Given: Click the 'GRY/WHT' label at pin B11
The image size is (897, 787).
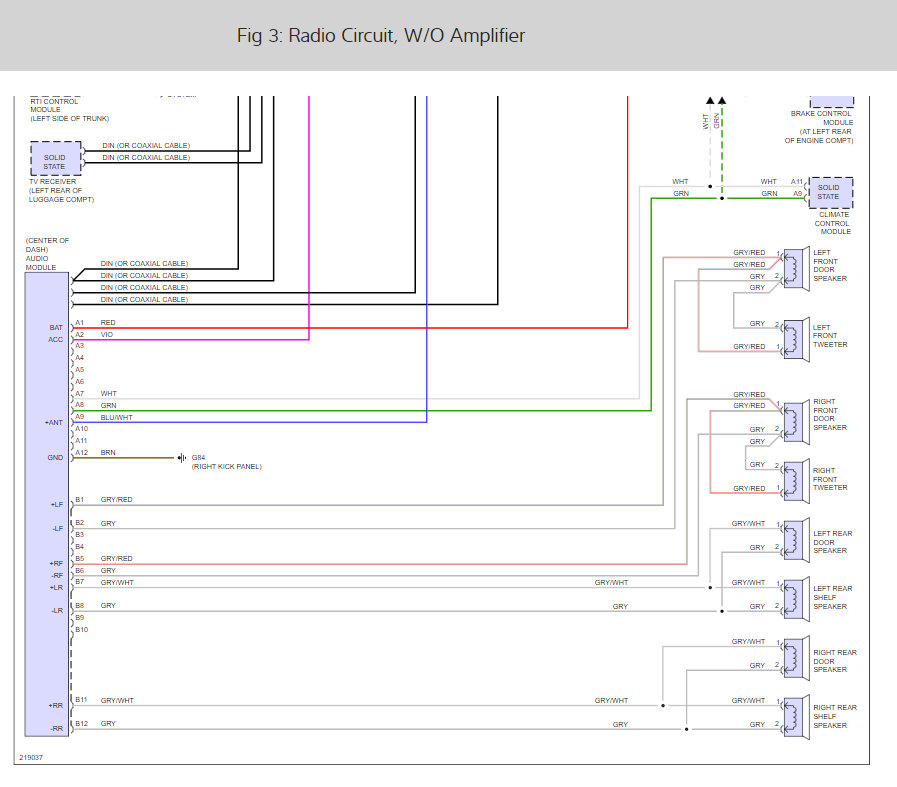Looking at the screenshot, I should pos(117,701).
